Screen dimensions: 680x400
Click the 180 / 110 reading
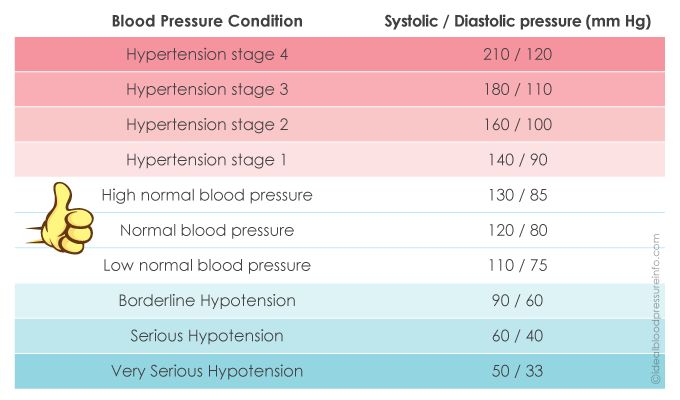tap(519, 89)
